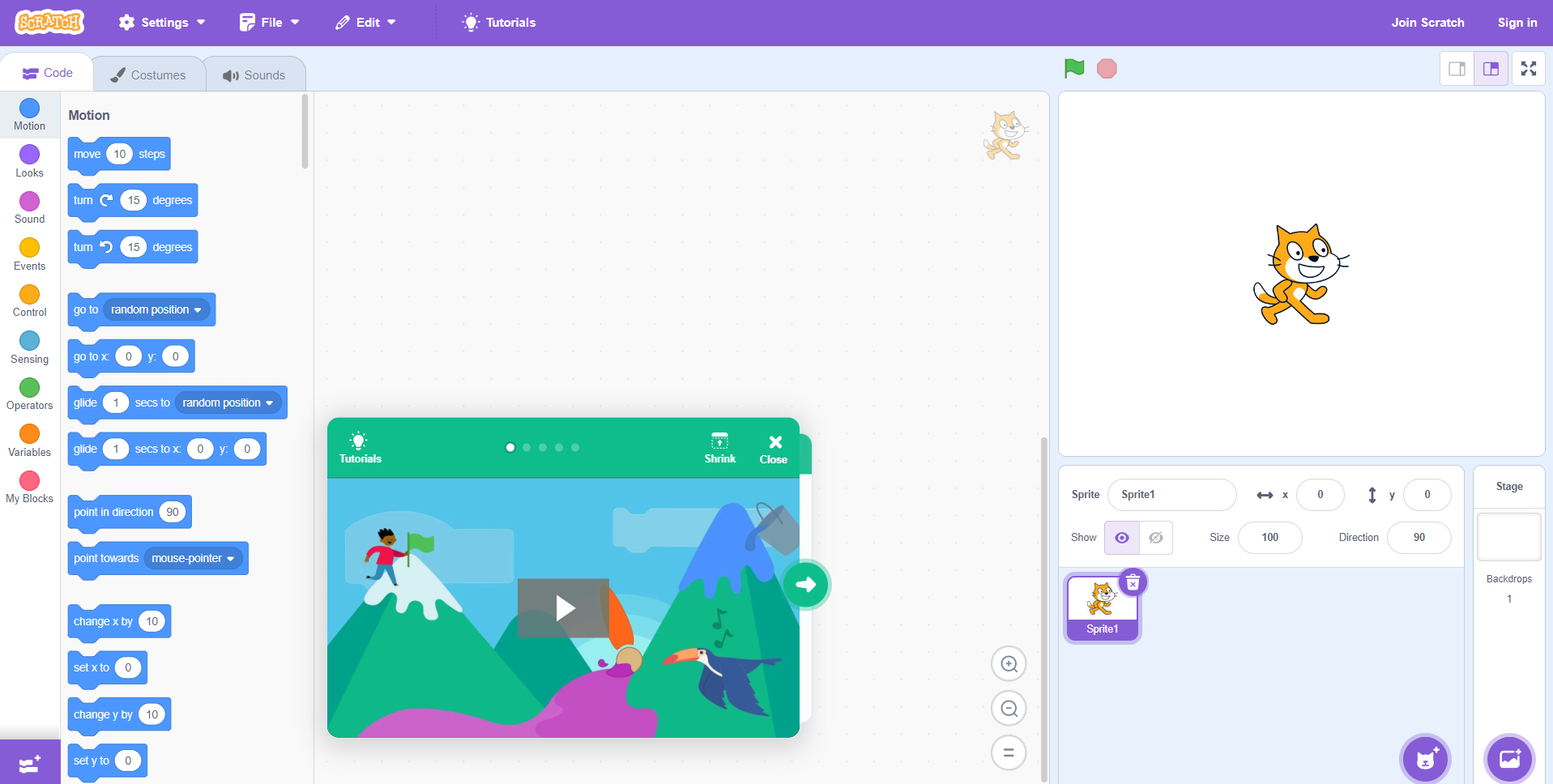Viewport: 1553px width, 784px height.
Task: Delete Sprite1 with the trash icon
Action: tap(1133, 582)
